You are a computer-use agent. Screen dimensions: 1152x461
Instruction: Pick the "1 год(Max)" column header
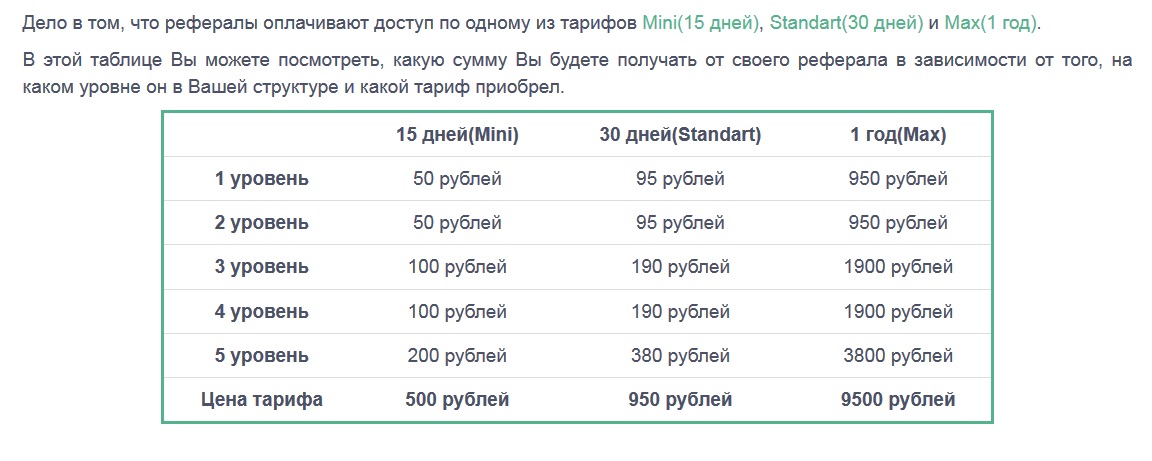pos(897,135)
